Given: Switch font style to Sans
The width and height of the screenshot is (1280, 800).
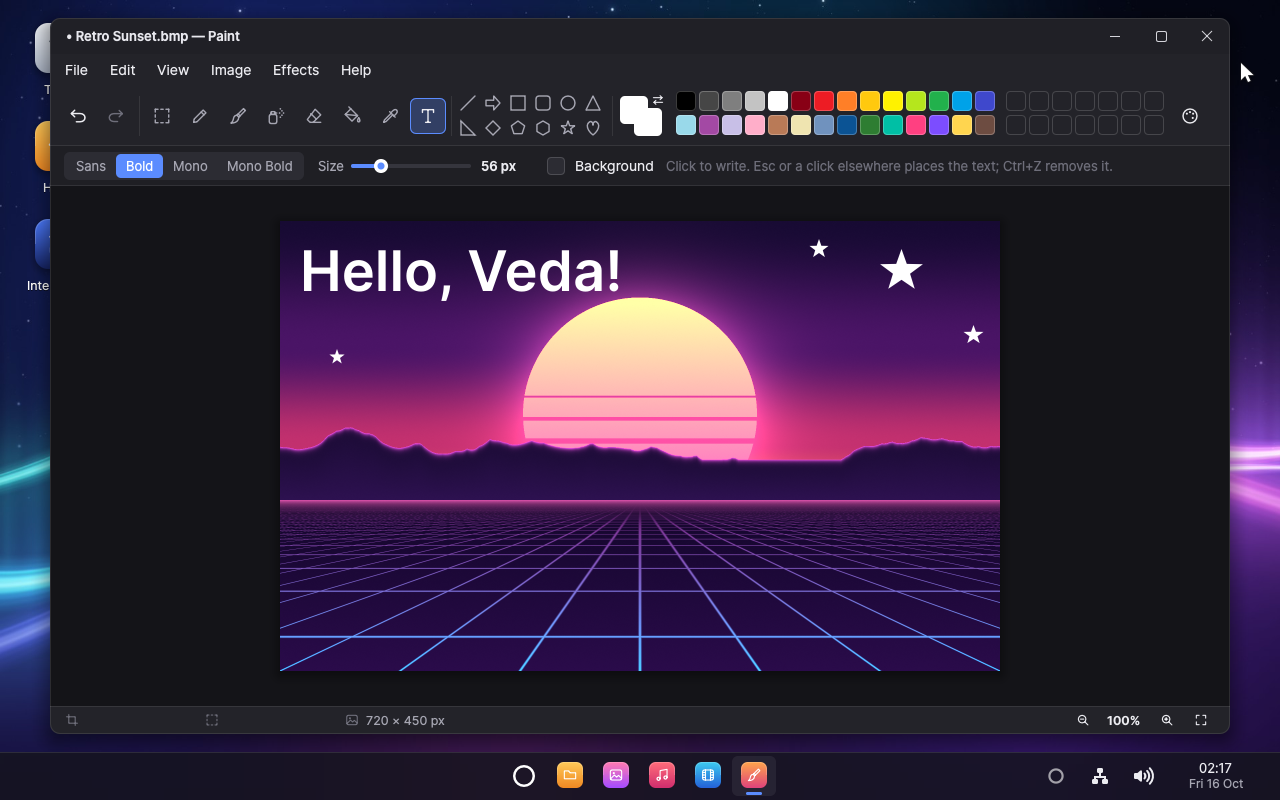Looking at the screenshot, I should (91, 166).
